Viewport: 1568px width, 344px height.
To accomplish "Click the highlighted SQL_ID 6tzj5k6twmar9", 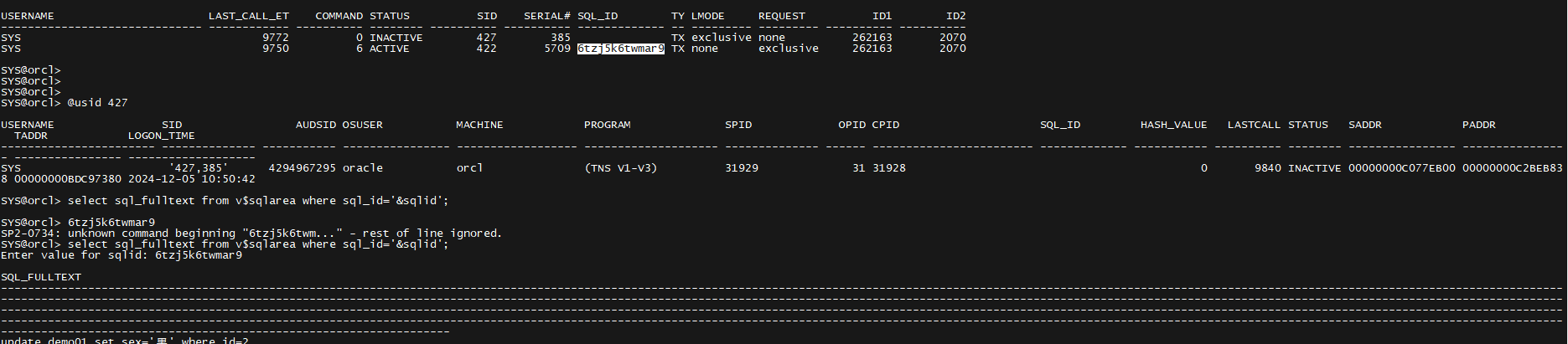I will (x=620, y=49).
